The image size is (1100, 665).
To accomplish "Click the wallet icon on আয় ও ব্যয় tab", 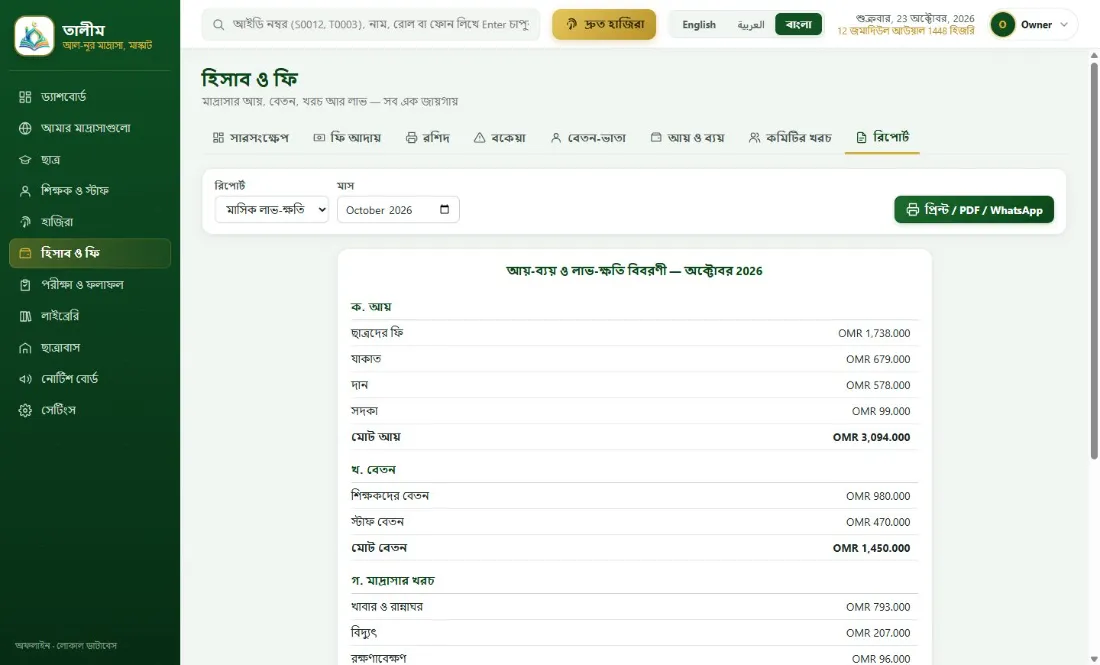I will pos(656,137).
